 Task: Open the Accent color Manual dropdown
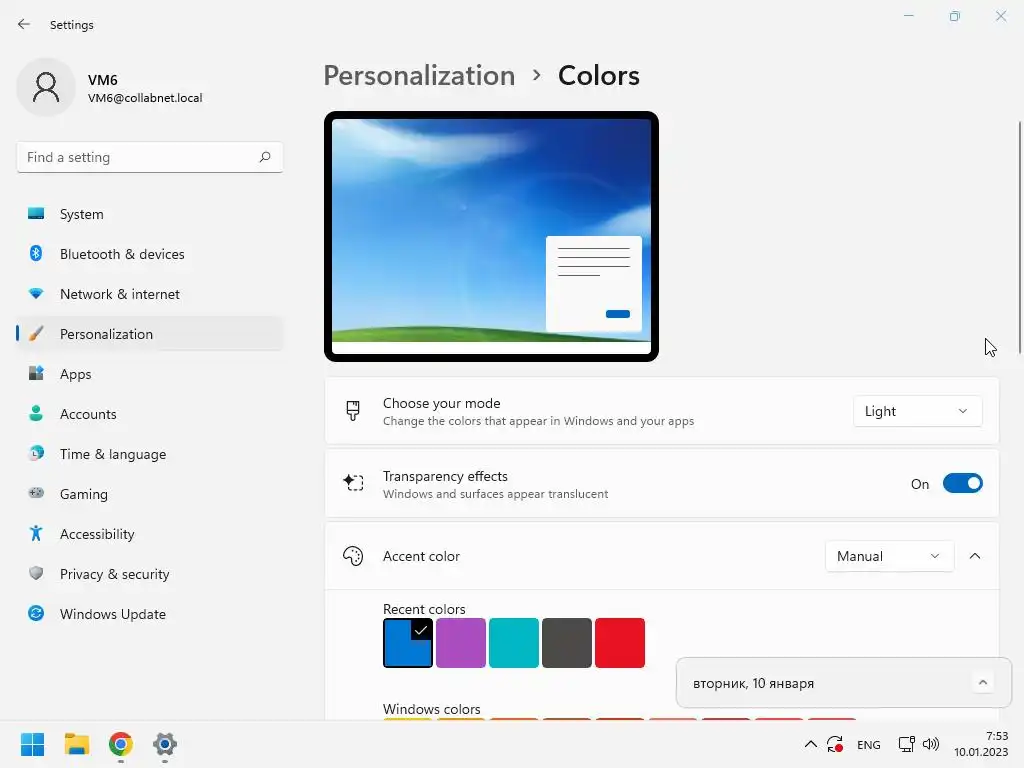[889, 556]
